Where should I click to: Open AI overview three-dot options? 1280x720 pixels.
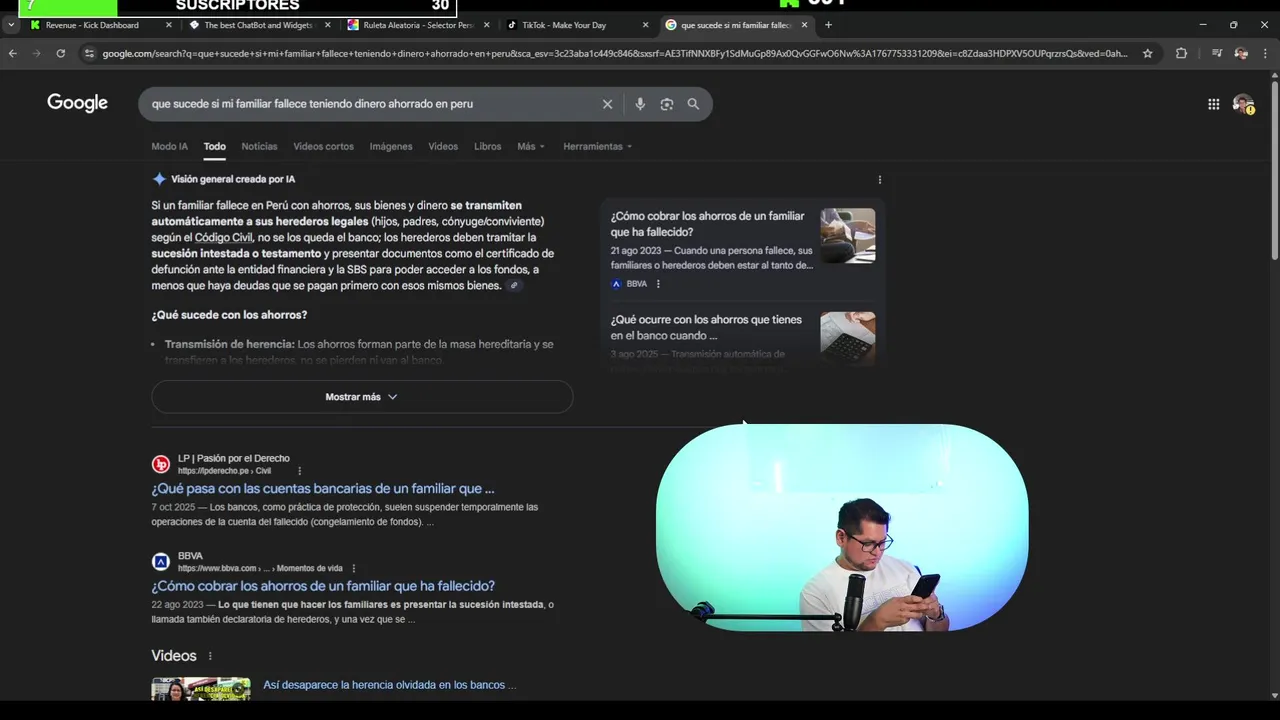(x=880, y=180)
